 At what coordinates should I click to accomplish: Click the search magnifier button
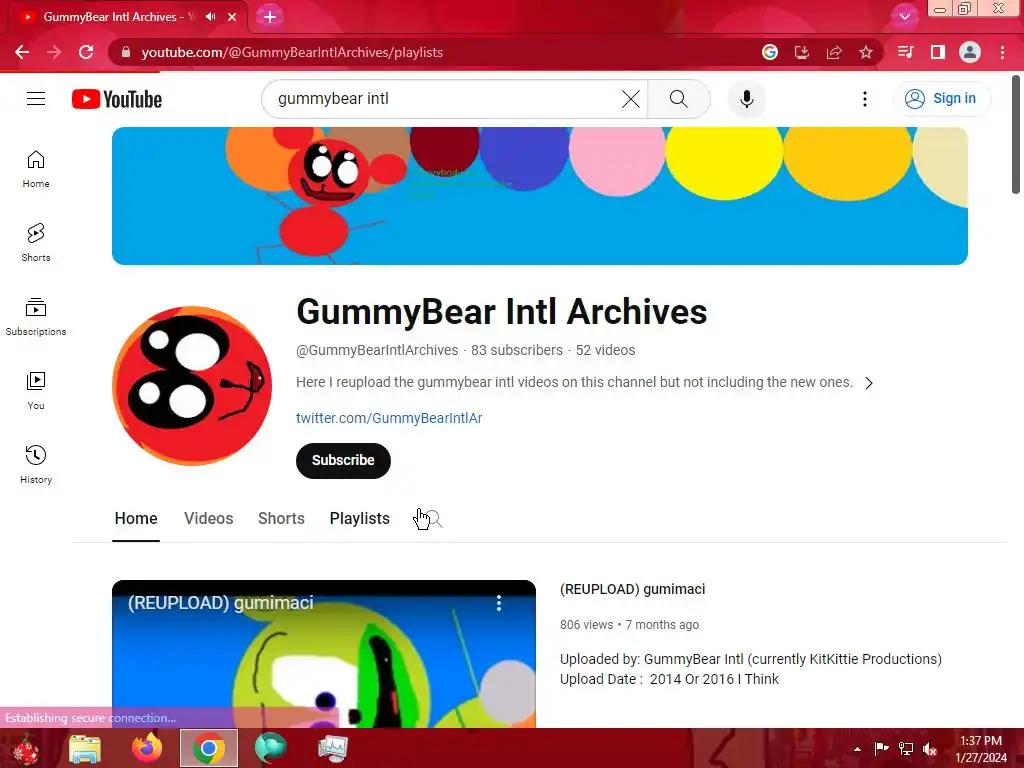[x=679, y=99]
